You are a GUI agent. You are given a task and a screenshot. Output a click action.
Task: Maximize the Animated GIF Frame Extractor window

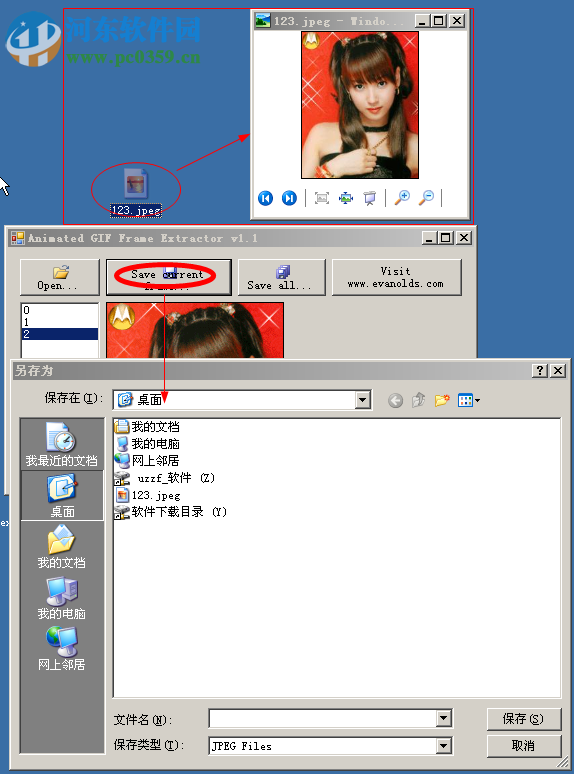pyautogui.click(x=446, y=238)
